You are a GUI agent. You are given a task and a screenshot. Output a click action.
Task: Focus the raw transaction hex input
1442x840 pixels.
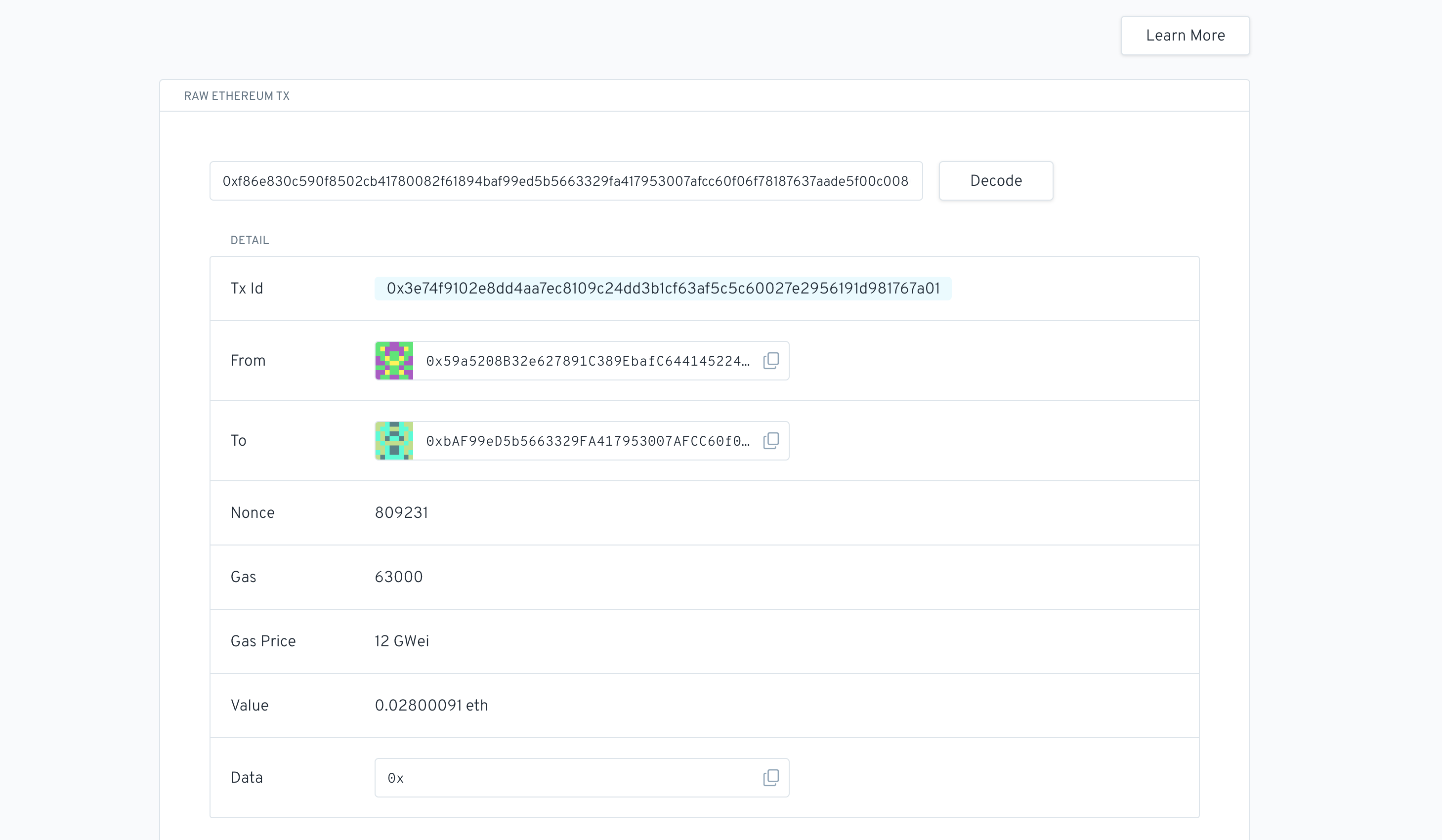(565, 181)
